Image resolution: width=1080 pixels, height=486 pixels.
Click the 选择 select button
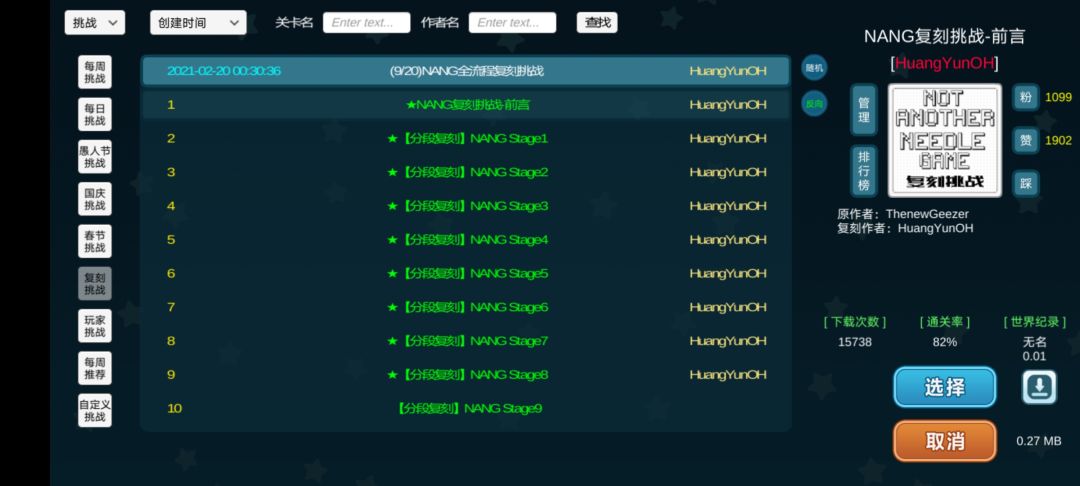[x=945, y=388]
